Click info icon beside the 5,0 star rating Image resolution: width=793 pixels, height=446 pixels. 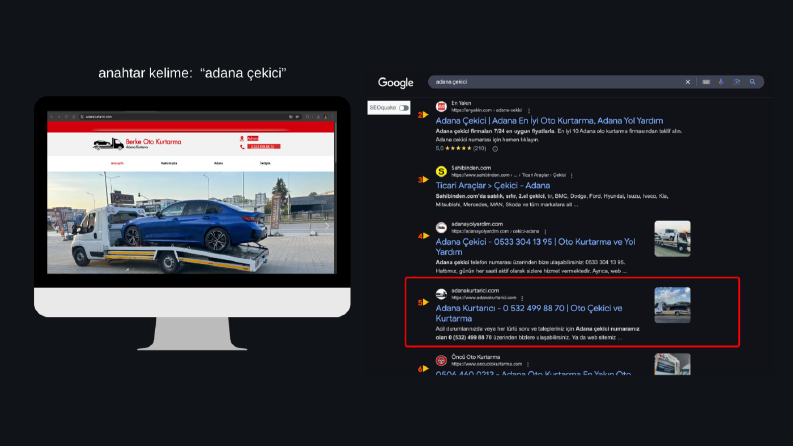(495, 149)
